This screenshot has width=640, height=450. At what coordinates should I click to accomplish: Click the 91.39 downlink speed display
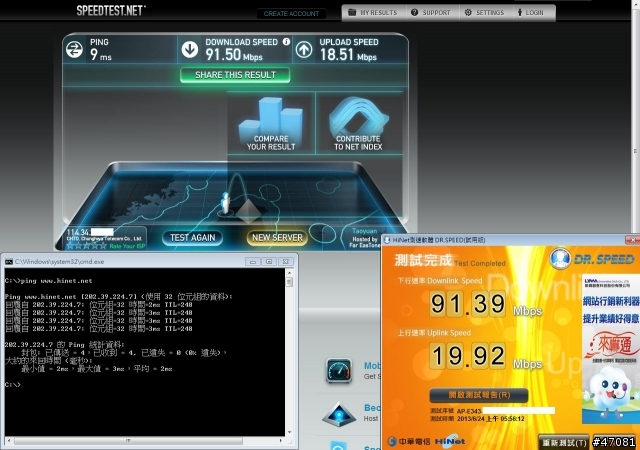click(x=468, y=303)
